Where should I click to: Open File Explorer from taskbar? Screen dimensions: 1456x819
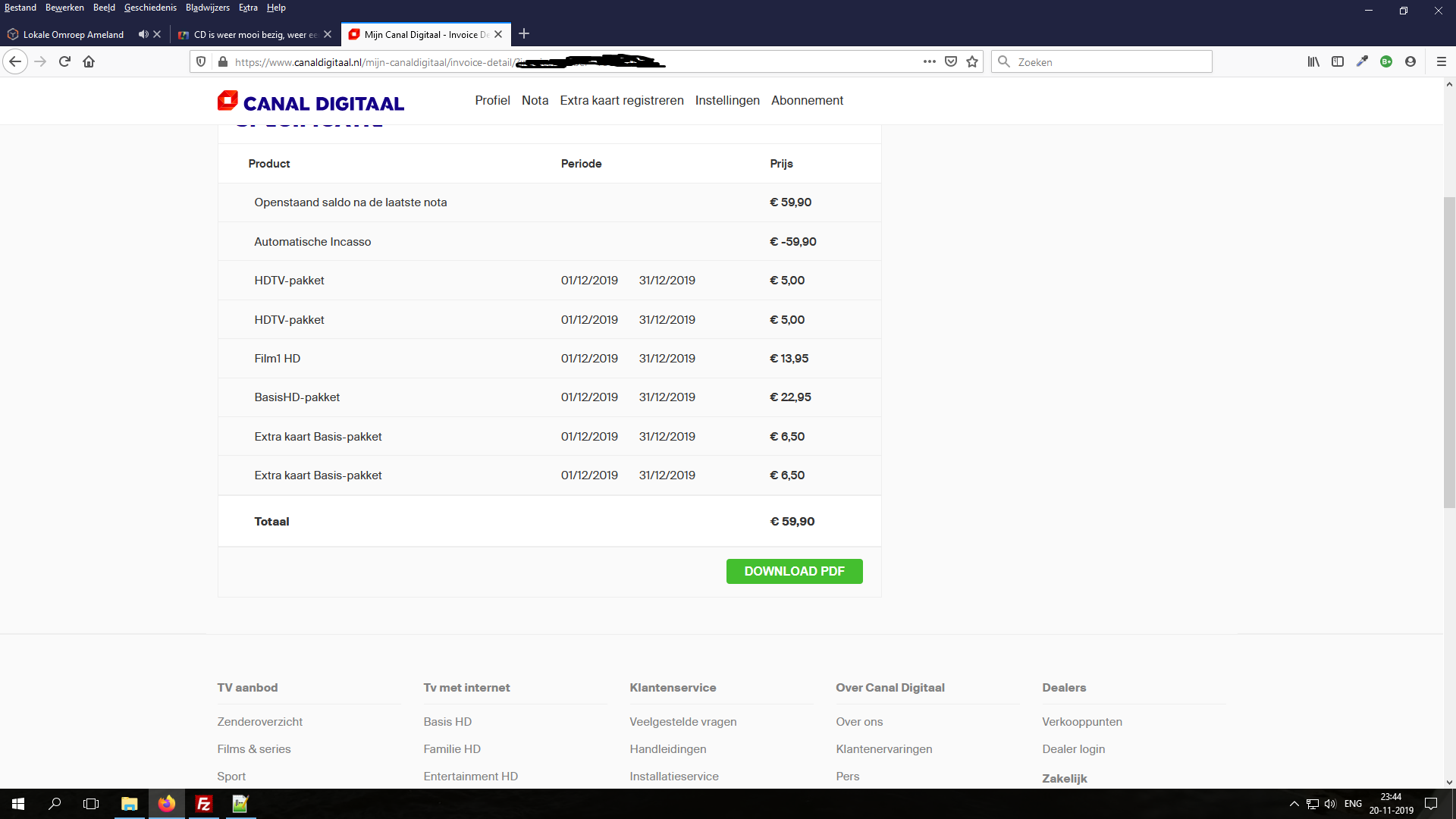click(129, 804)
